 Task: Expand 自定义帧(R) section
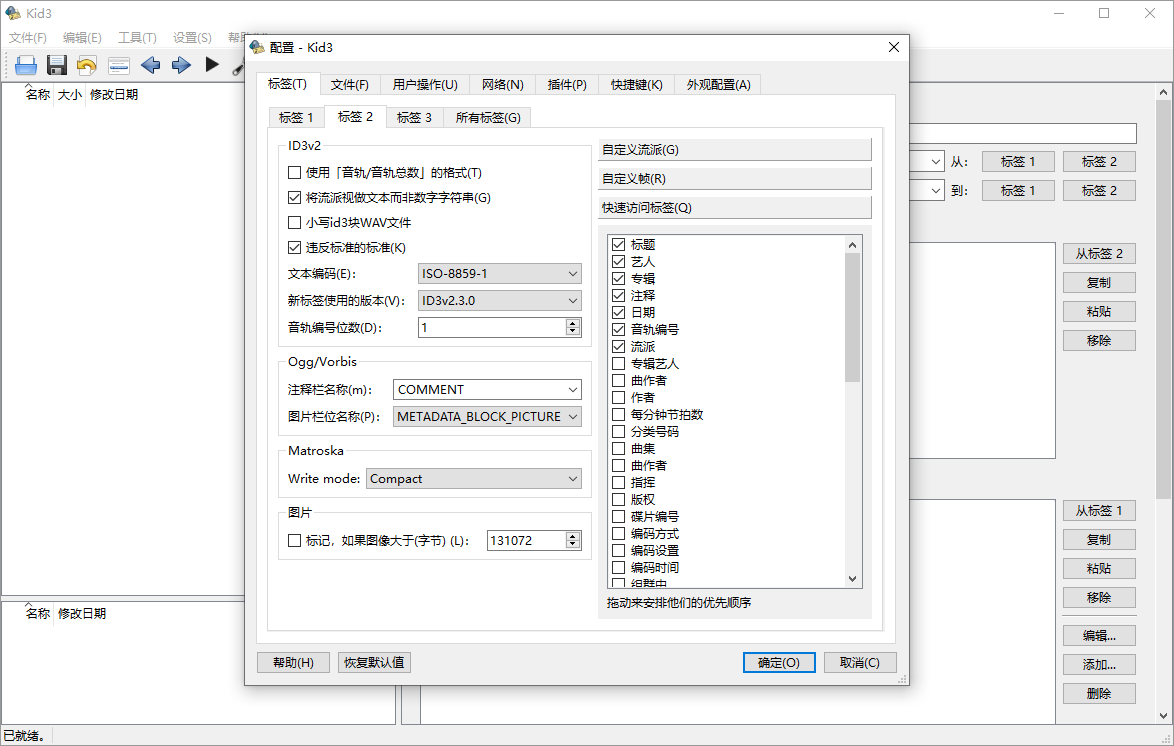735,179
